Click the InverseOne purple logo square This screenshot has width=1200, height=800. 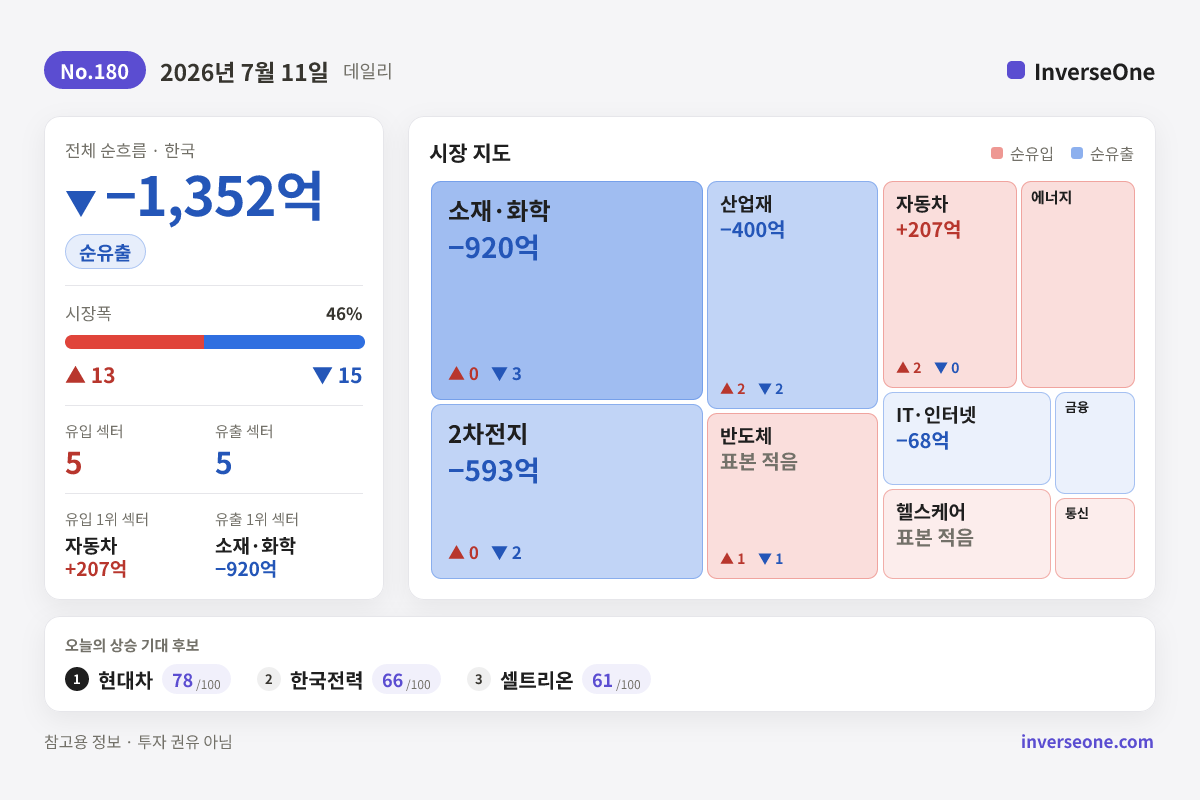pyautogui.click(x=1016, y=70)
